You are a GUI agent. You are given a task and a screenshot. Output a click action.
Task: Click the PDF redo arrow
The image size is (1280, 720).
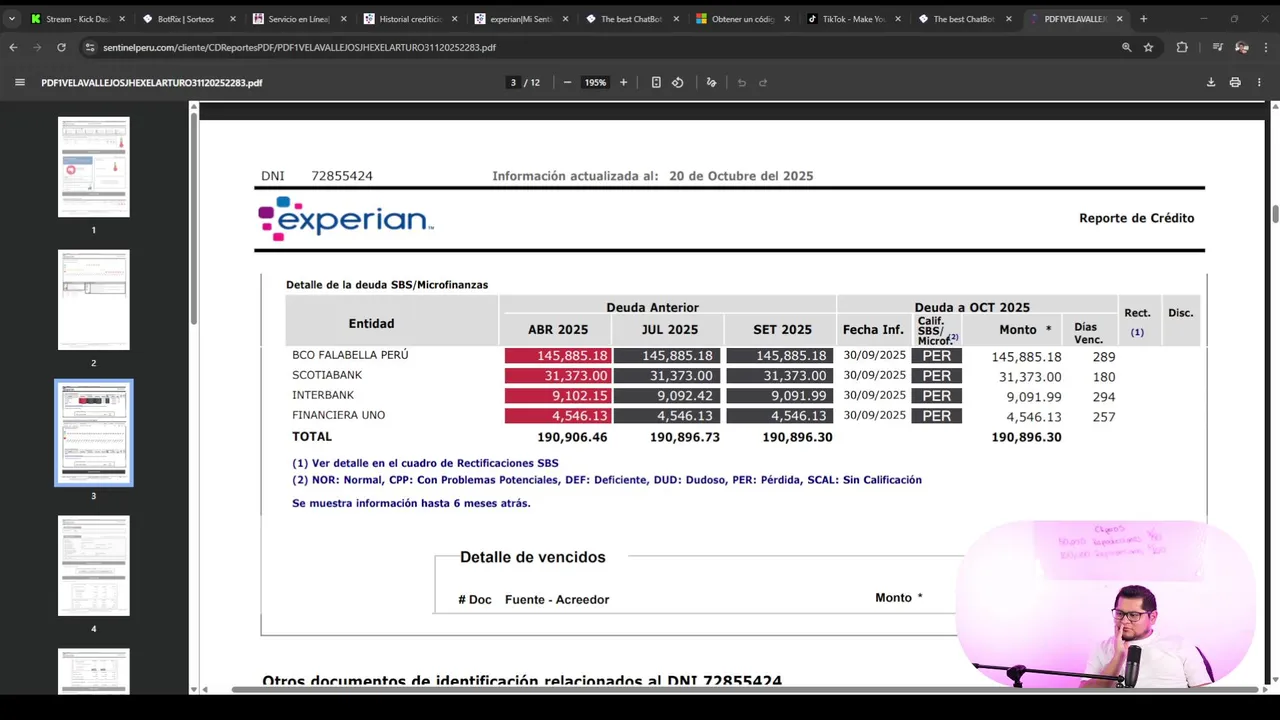coord(763,83)
